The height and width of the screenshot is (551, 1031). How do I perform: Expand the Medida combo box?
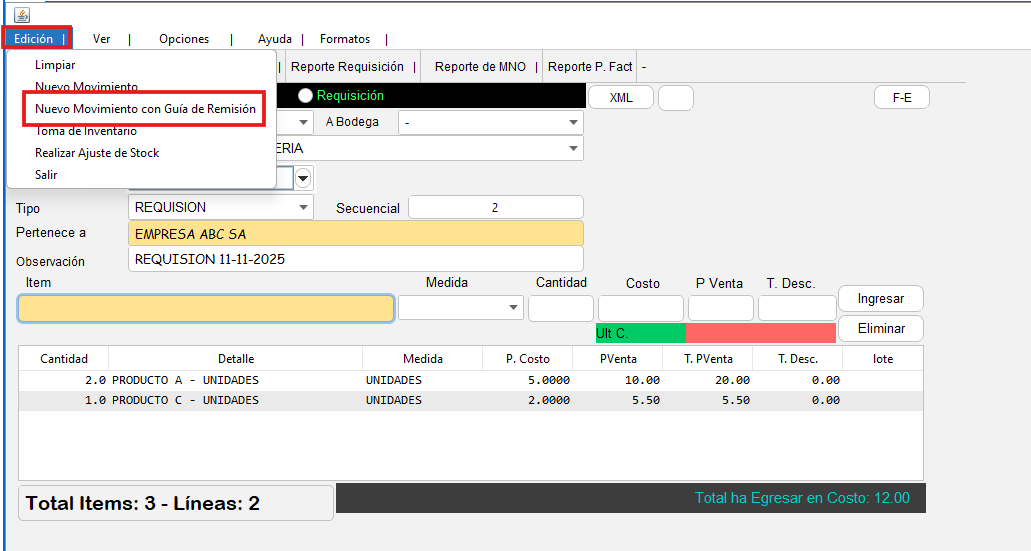point(460,308)
